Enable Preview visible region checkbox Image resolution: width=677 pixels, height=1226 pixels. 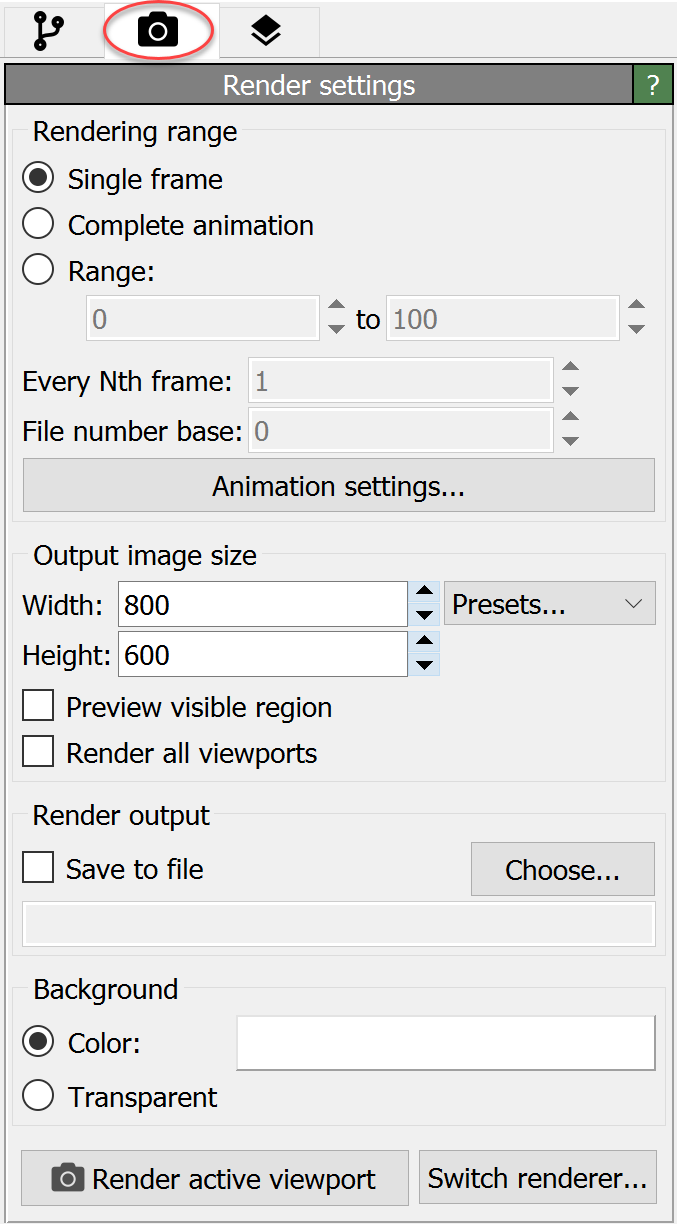point(38,707)
